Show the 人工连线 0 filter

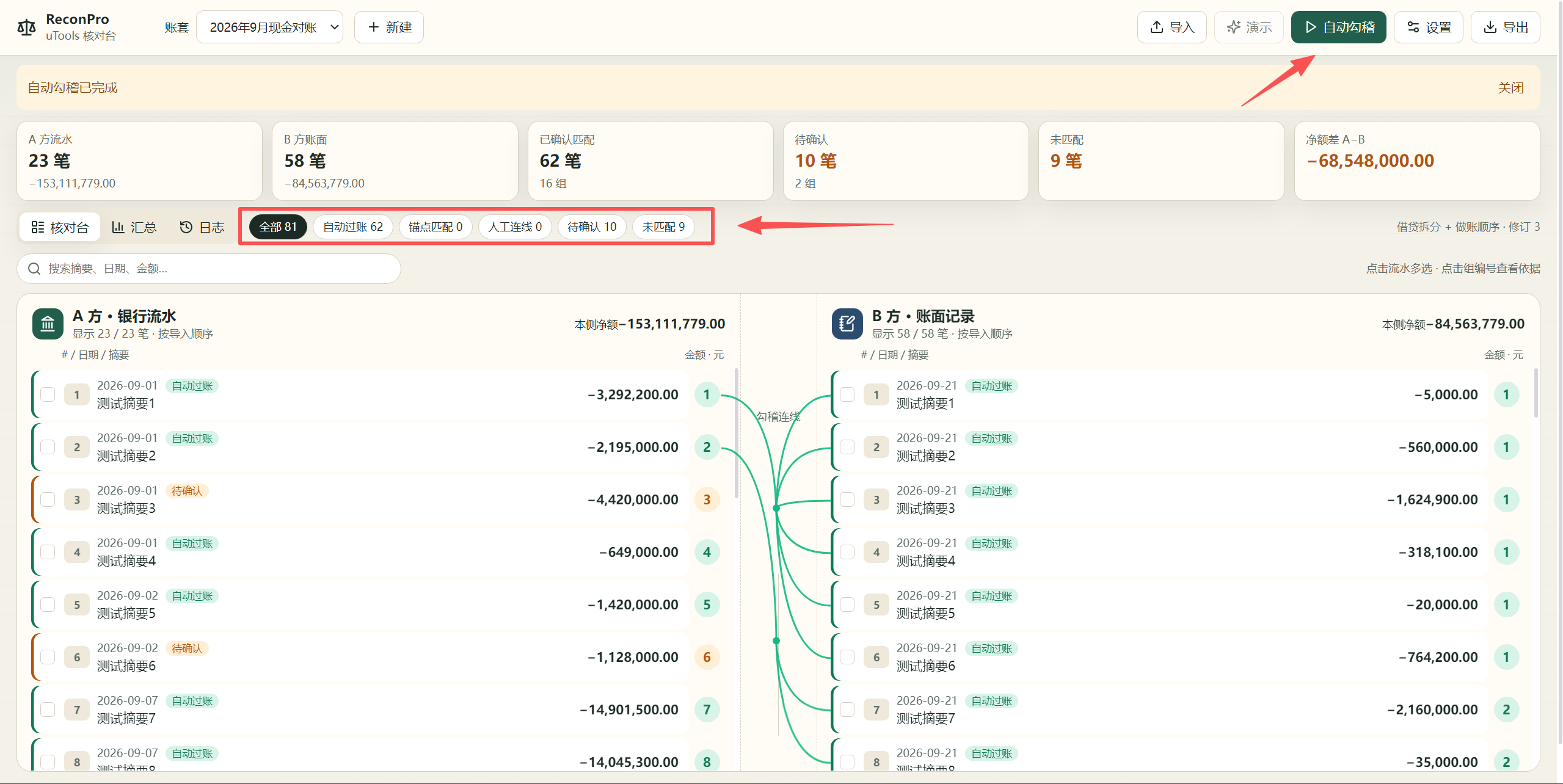[x=515, y=227]
